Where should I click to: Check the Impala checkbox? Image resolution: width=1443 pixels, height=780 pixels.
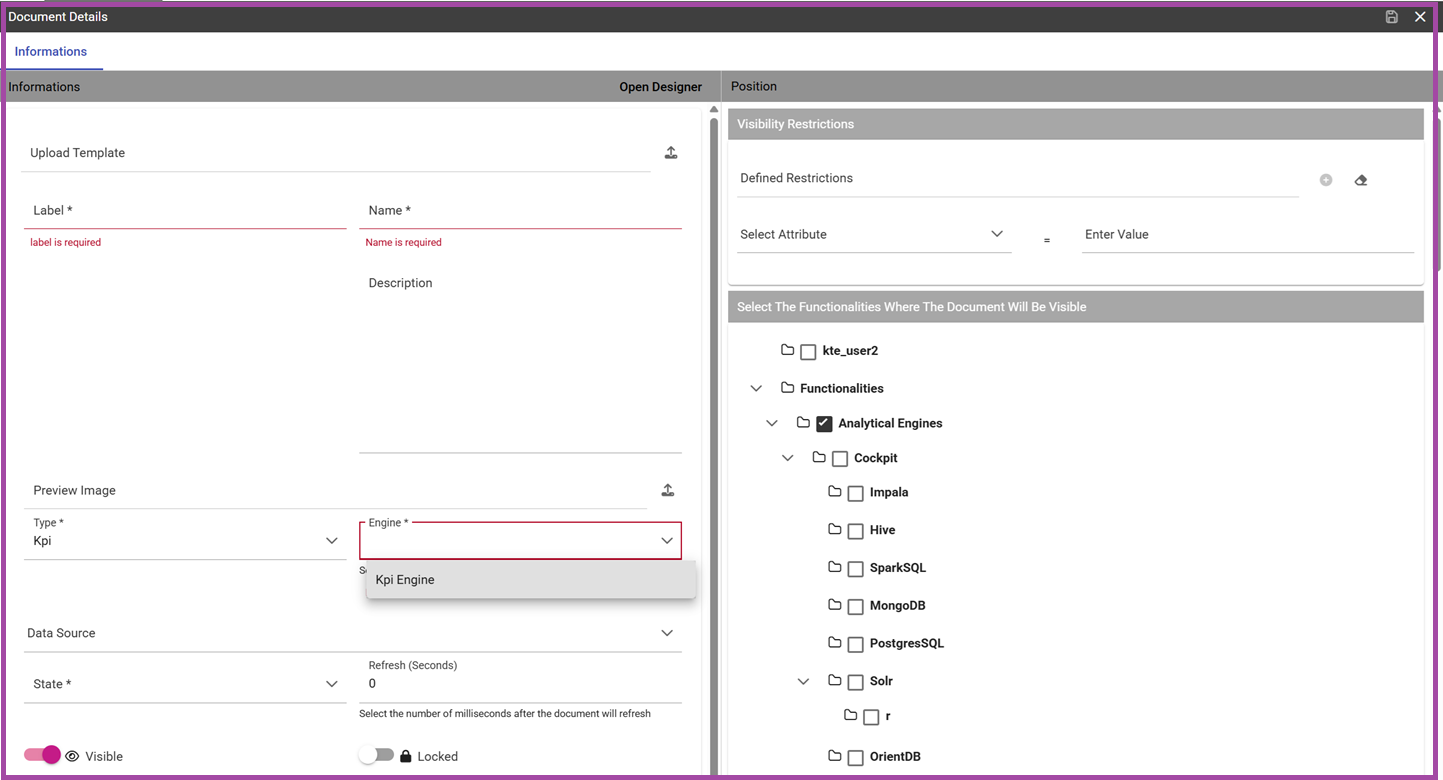click(856, 494)
